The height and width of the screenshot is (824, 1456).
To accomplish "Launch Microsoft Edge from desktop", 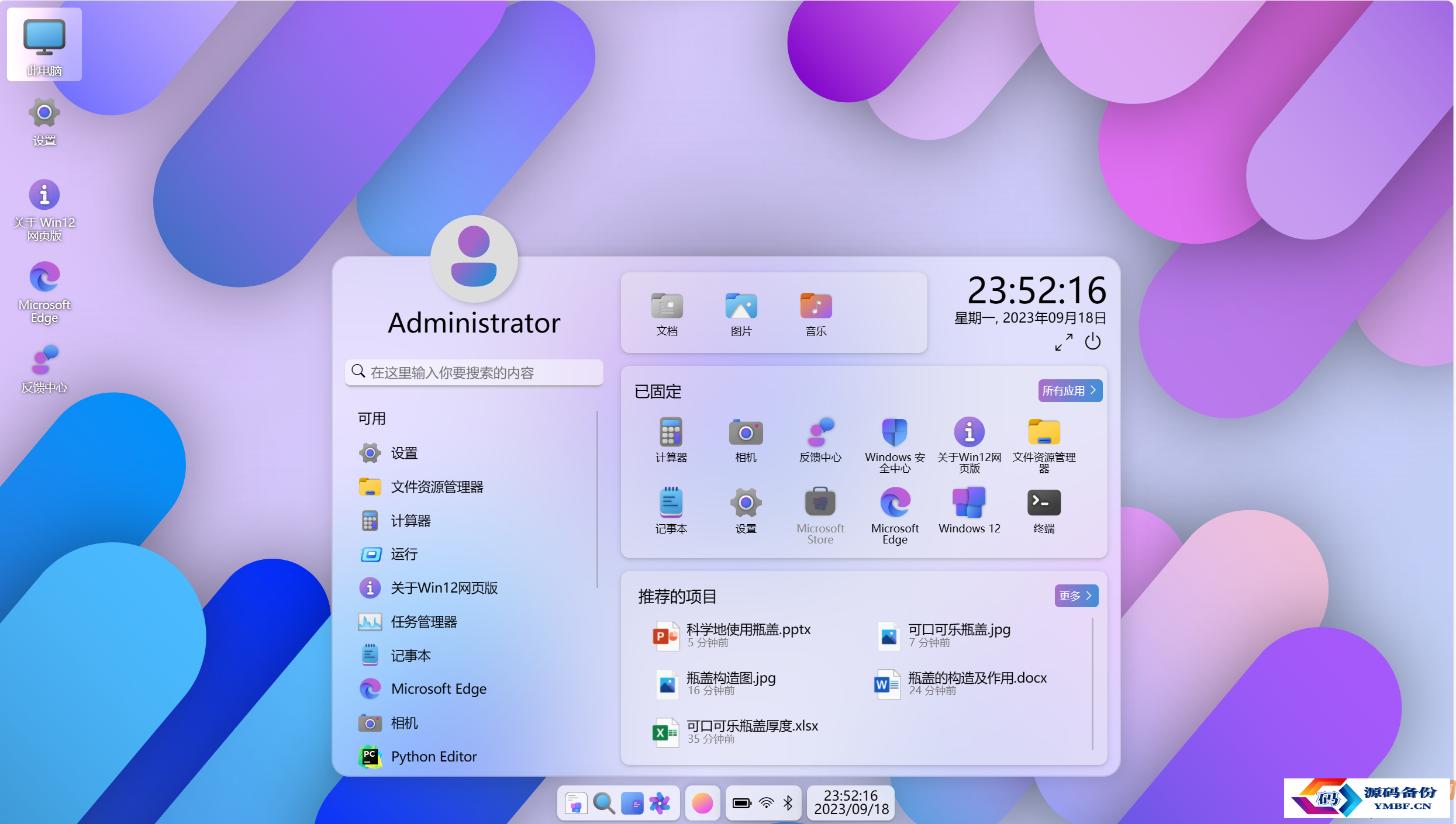I will pos(44,292).
